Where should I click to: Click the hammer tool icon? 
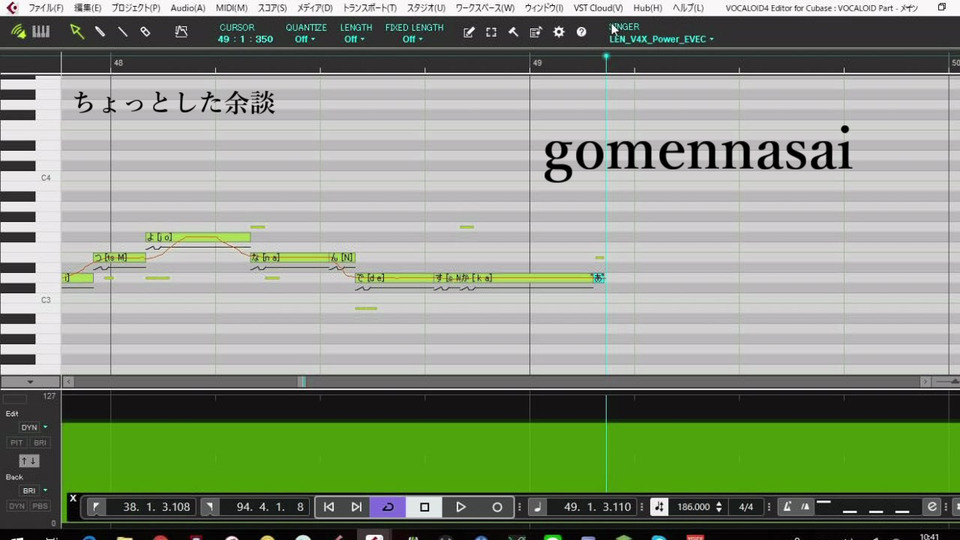(x=513, y=32)
